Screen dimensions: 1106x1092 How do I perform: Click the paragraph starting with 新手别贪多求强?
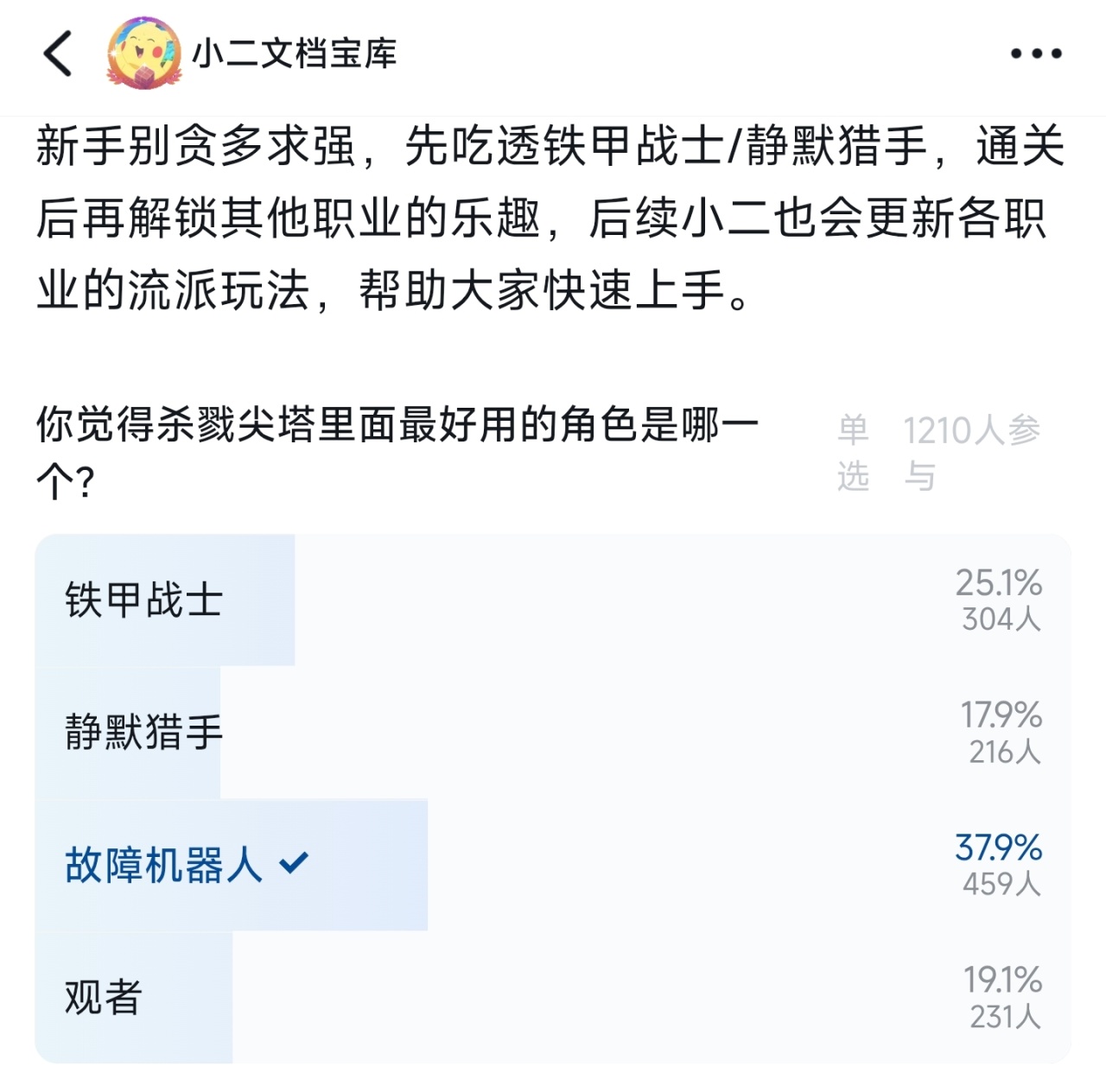550,218
